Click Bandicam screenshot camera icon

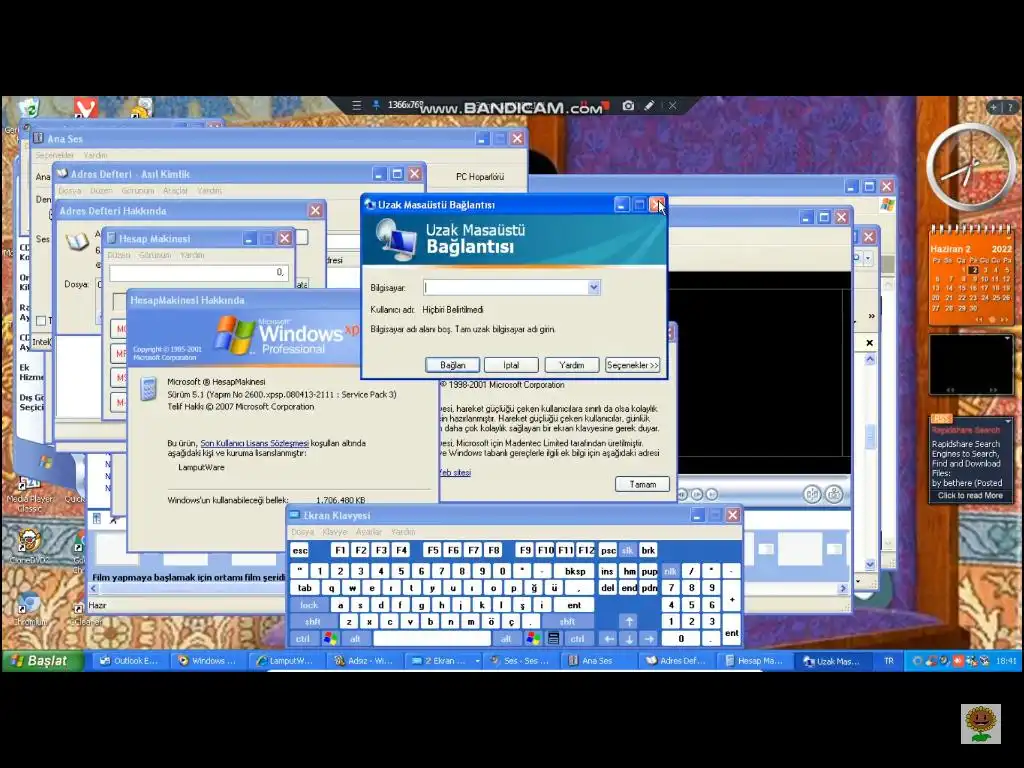click(x=628, y=106)
